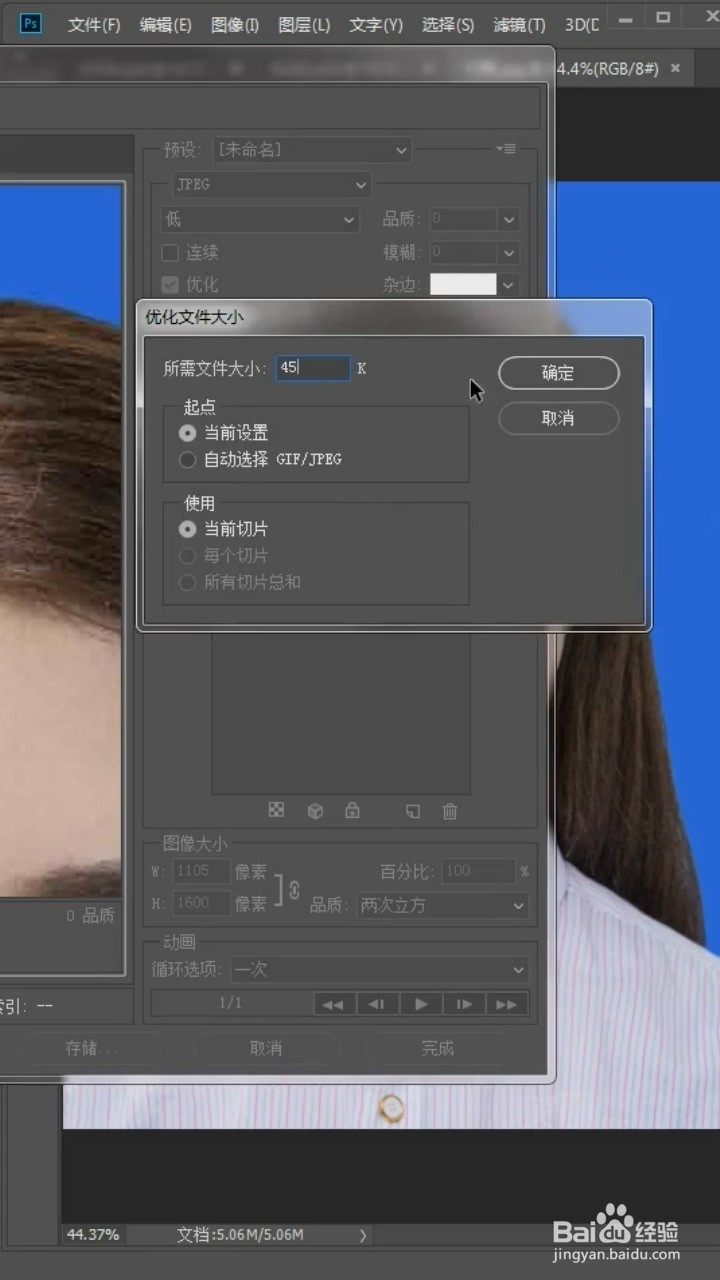
Task: Select the 所有切片总和 radio button
Action: 187,582
